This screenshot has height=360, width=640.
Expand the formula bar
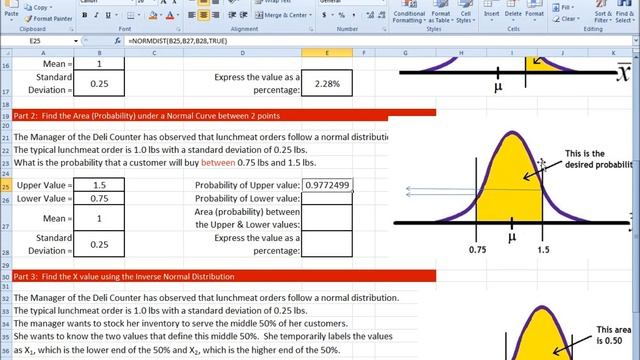(x=636, y=41)
